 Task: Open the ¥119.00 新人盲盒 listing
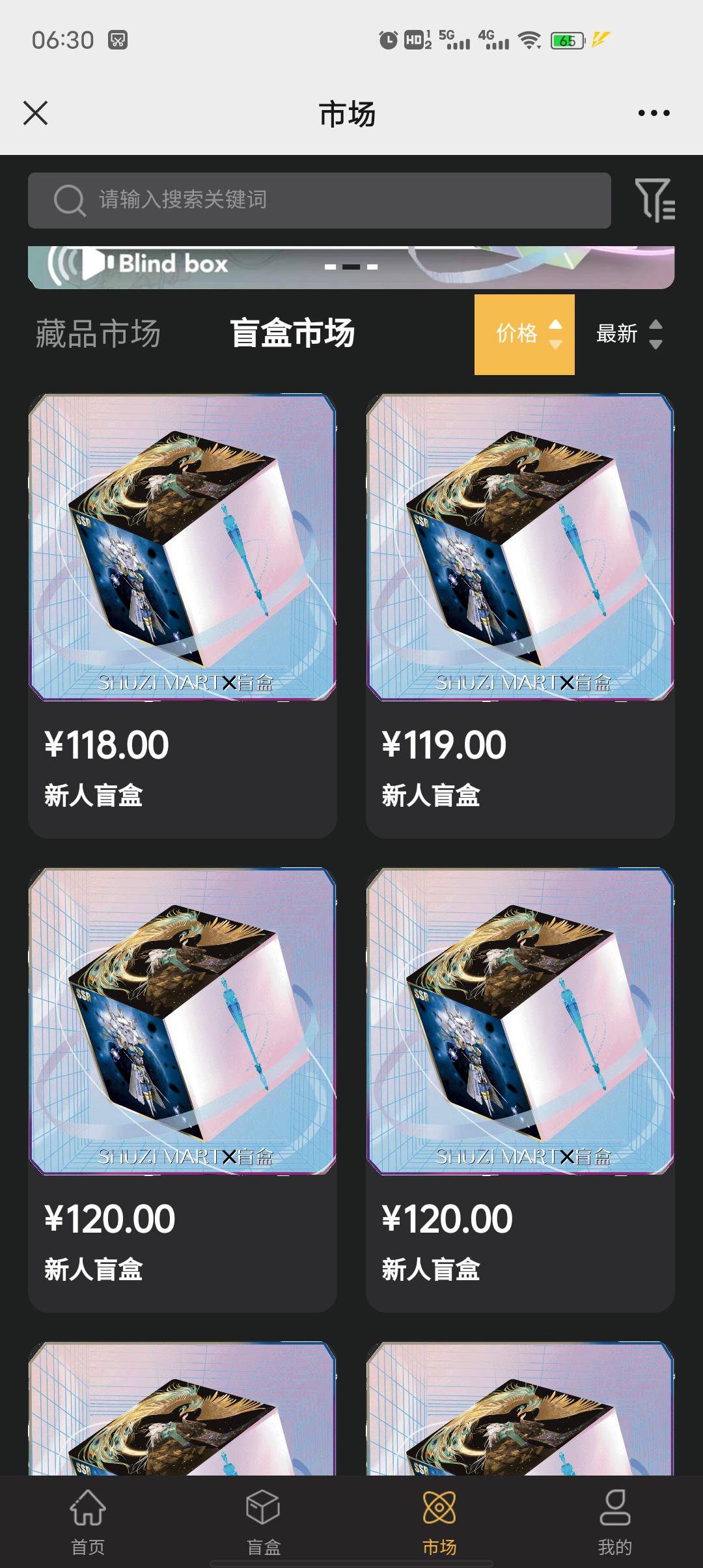520,616
